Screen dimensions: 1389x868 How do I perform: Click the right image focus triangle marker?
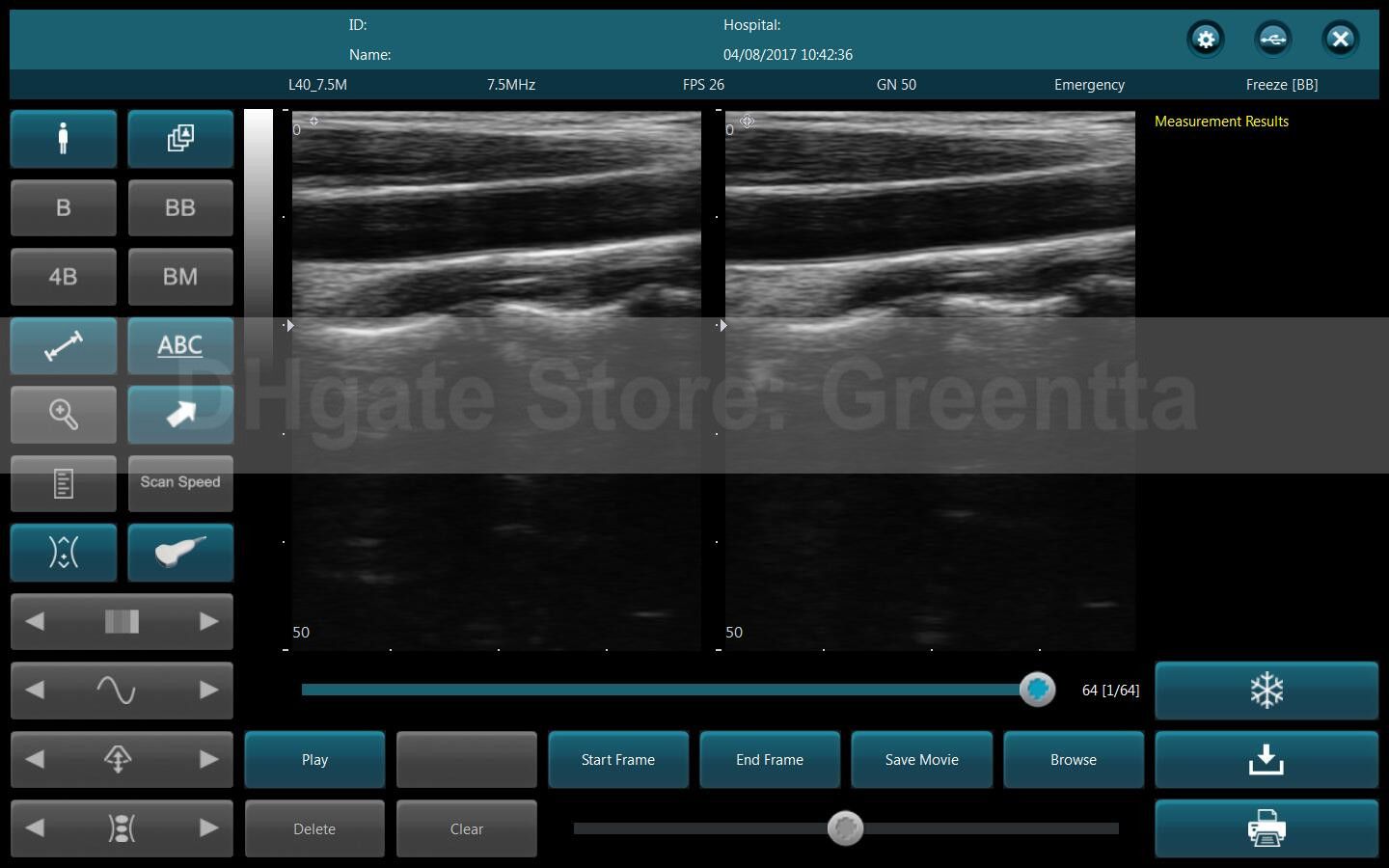point(722,325)
